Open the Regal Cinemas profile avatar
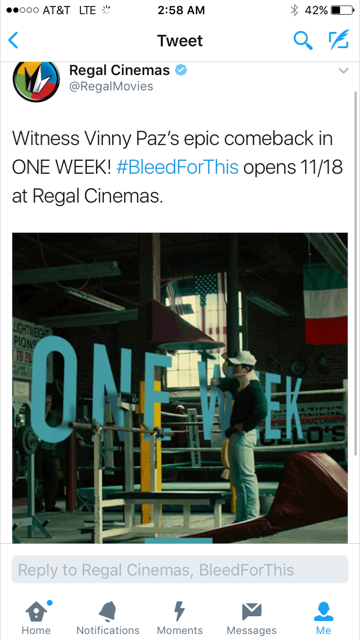 coord(36,81)
